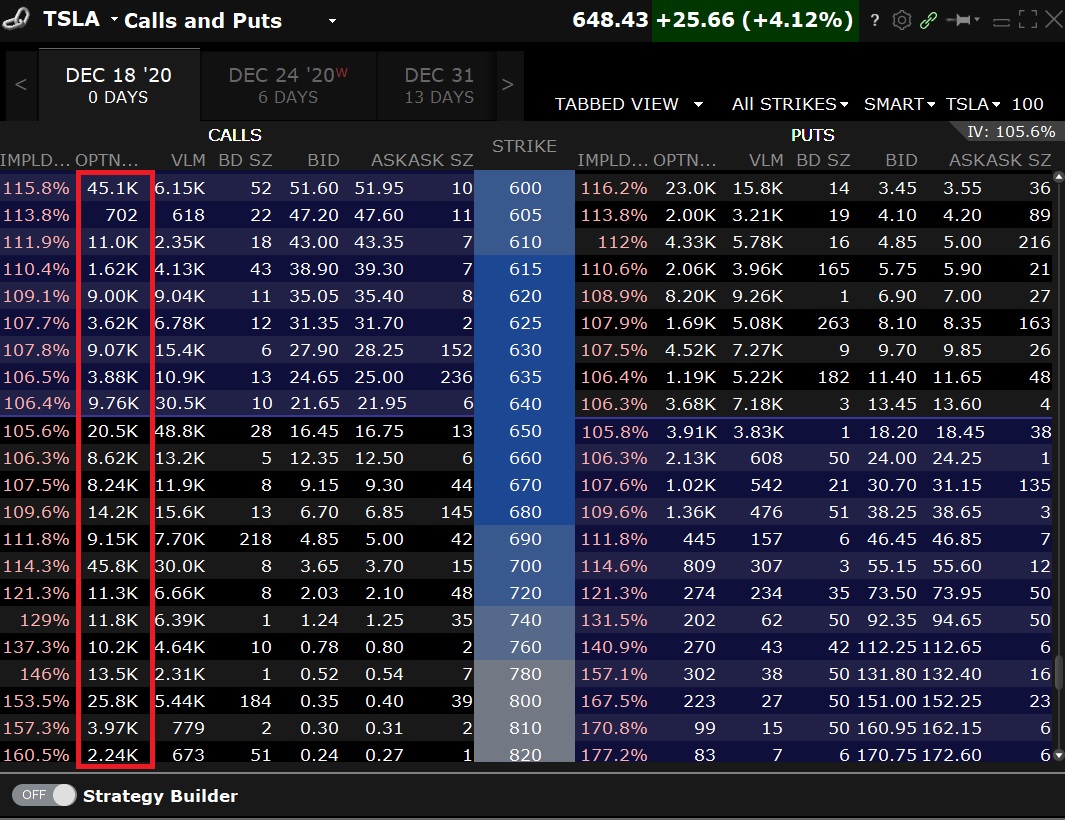
Task: Select the 650 strike cell
Action: 524,430
